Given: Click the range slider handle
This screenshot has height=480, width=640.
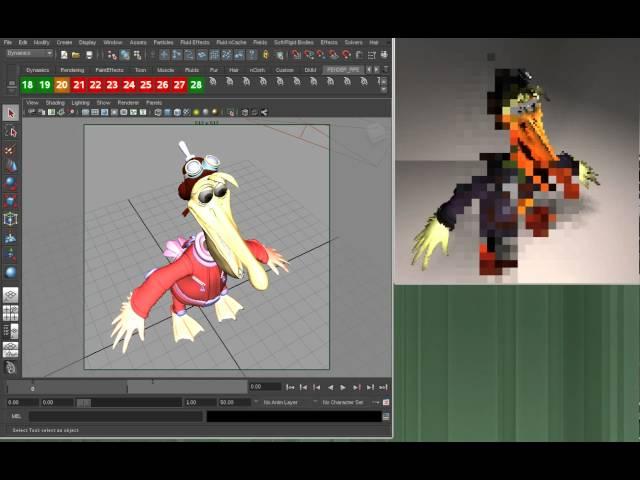Looking at the screenshot, I should pyautogui.click(x=84, y=403).
